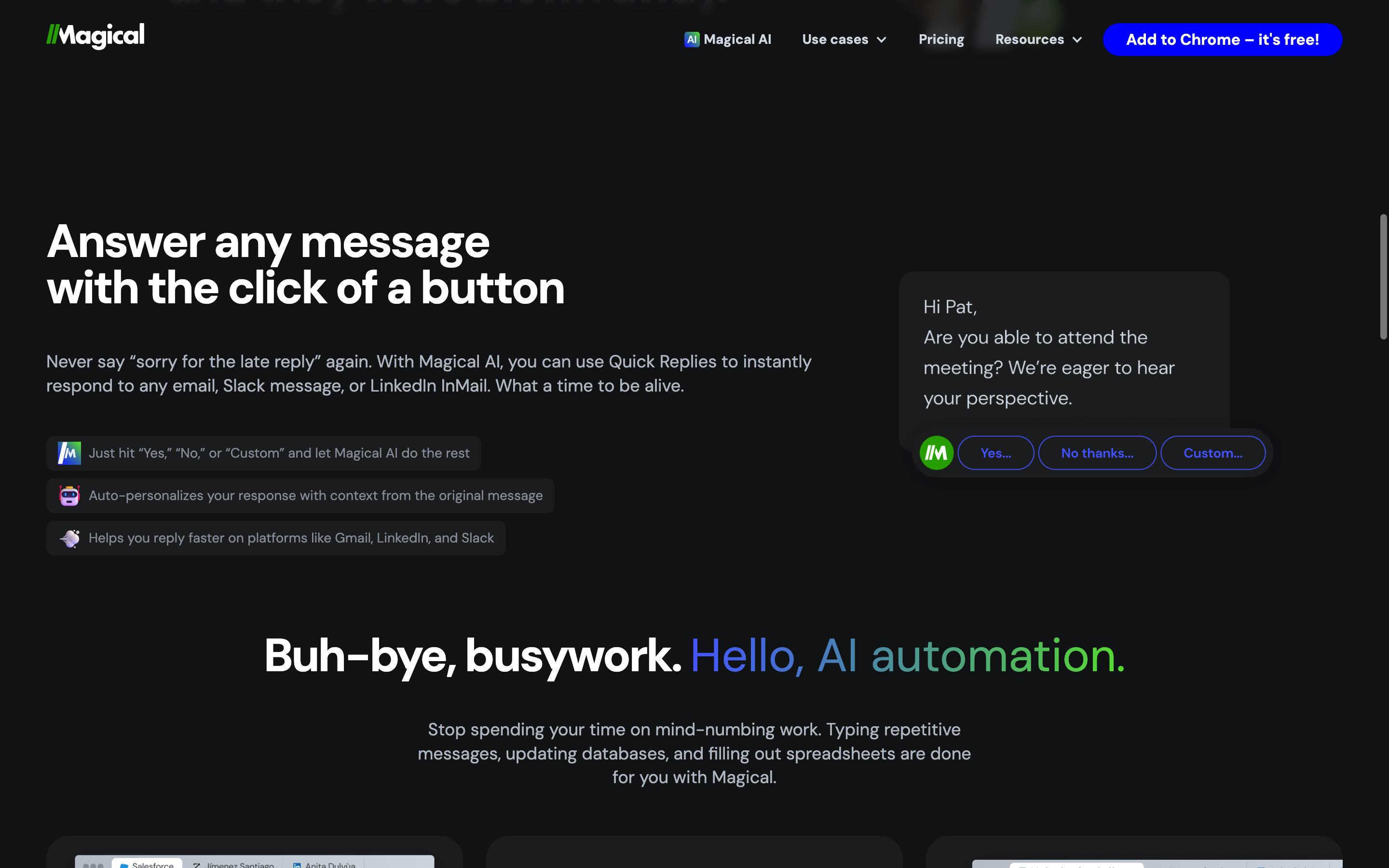1389x868 pixels.
Task: Select the Salesforce tab in bottom preview
Action: click(x=147, y=863)
